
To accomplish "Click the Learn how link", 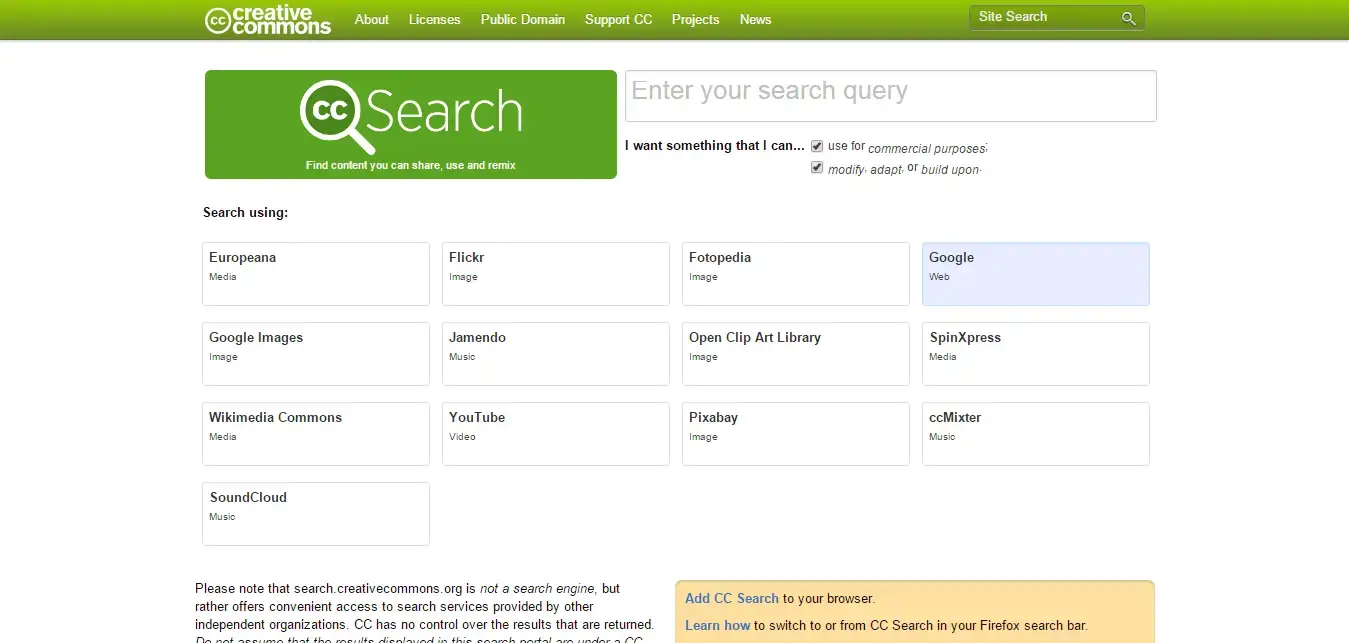I will [x=717, y=625].
